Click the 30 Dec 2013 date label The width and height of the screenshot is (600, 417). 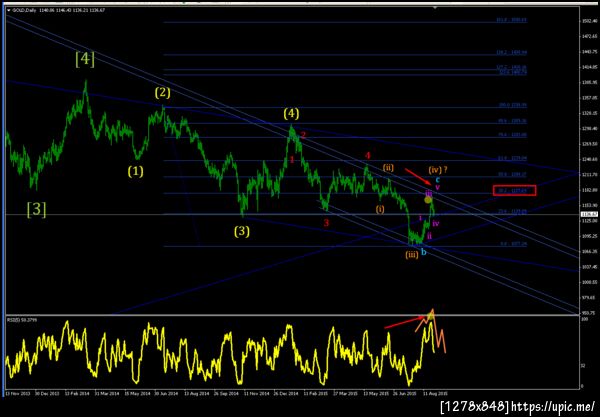pyautogui.click(x=47, y=393)
